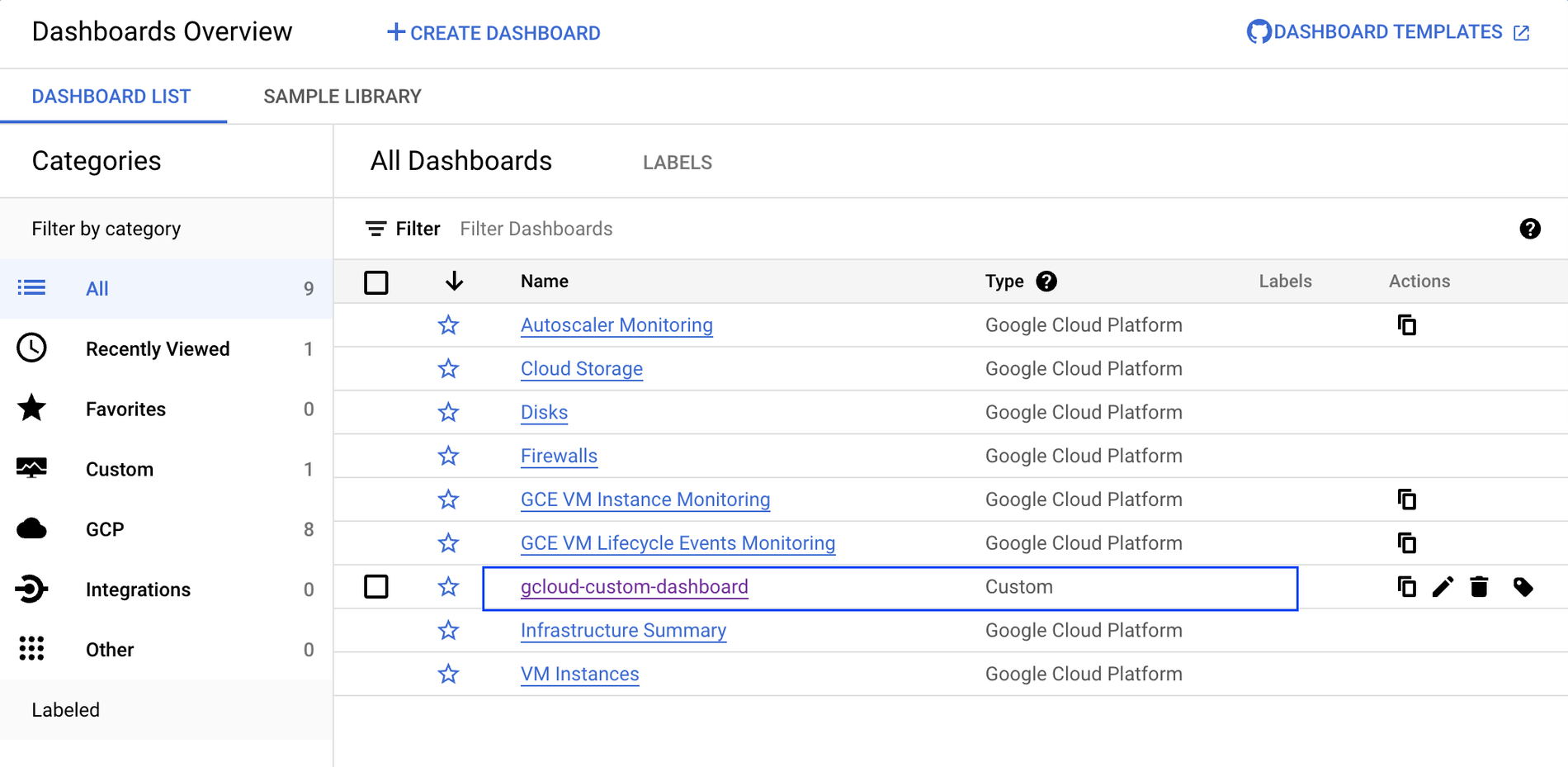
Task: Star the Cloud Storage dashboard
Action: pos(448,369)
